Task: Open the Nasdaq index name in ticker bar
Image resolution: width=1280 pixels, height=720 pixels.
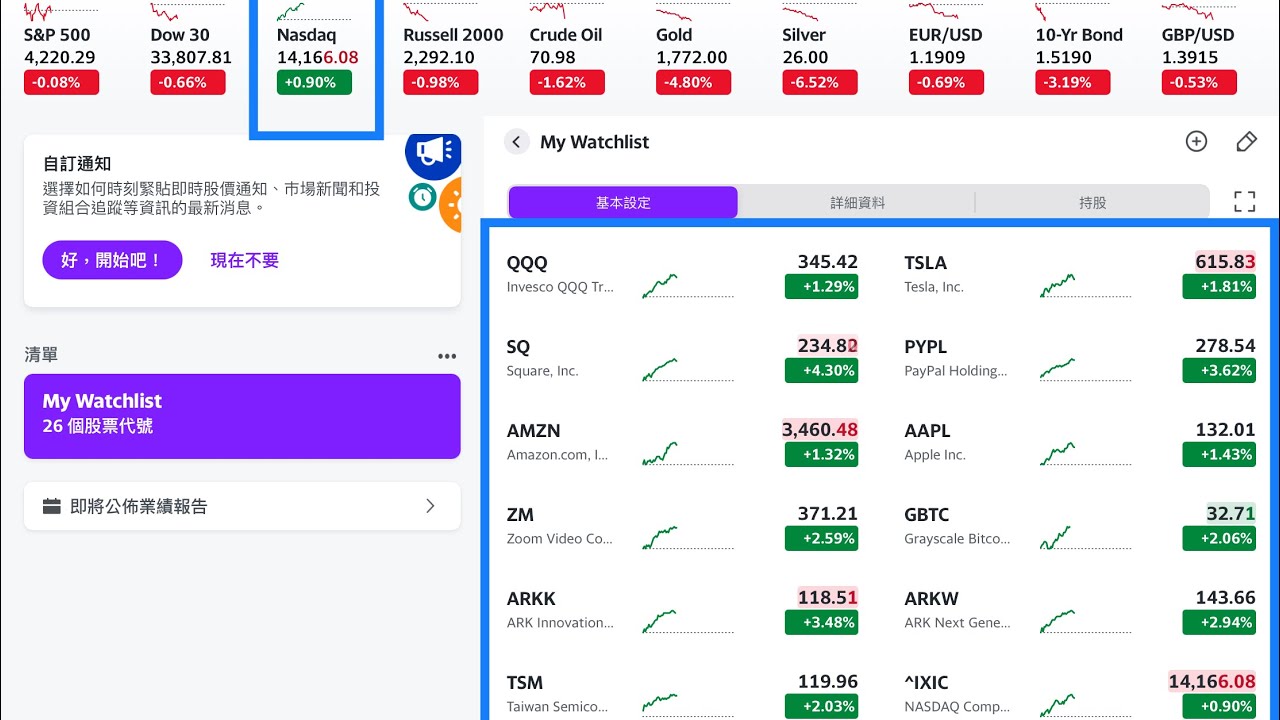Action: click(306, 35)
